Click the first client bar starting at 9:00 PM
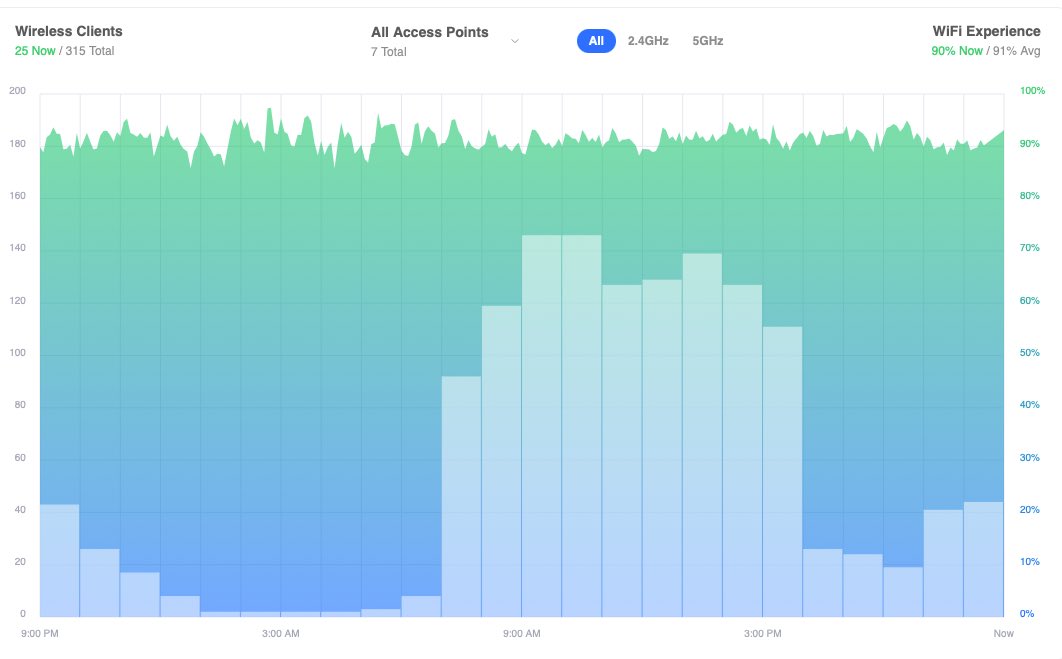1062x659 pixels. [60, 561]
